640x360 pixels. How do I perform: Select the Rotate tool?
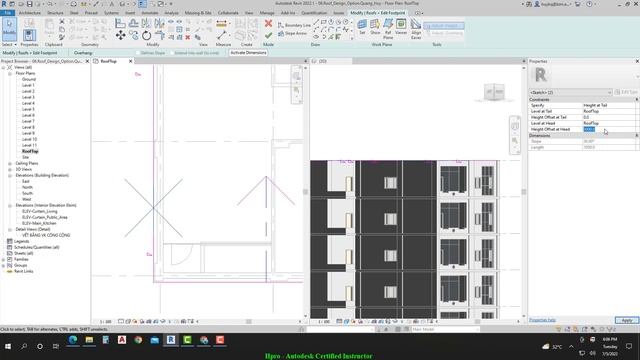[147, 36]
